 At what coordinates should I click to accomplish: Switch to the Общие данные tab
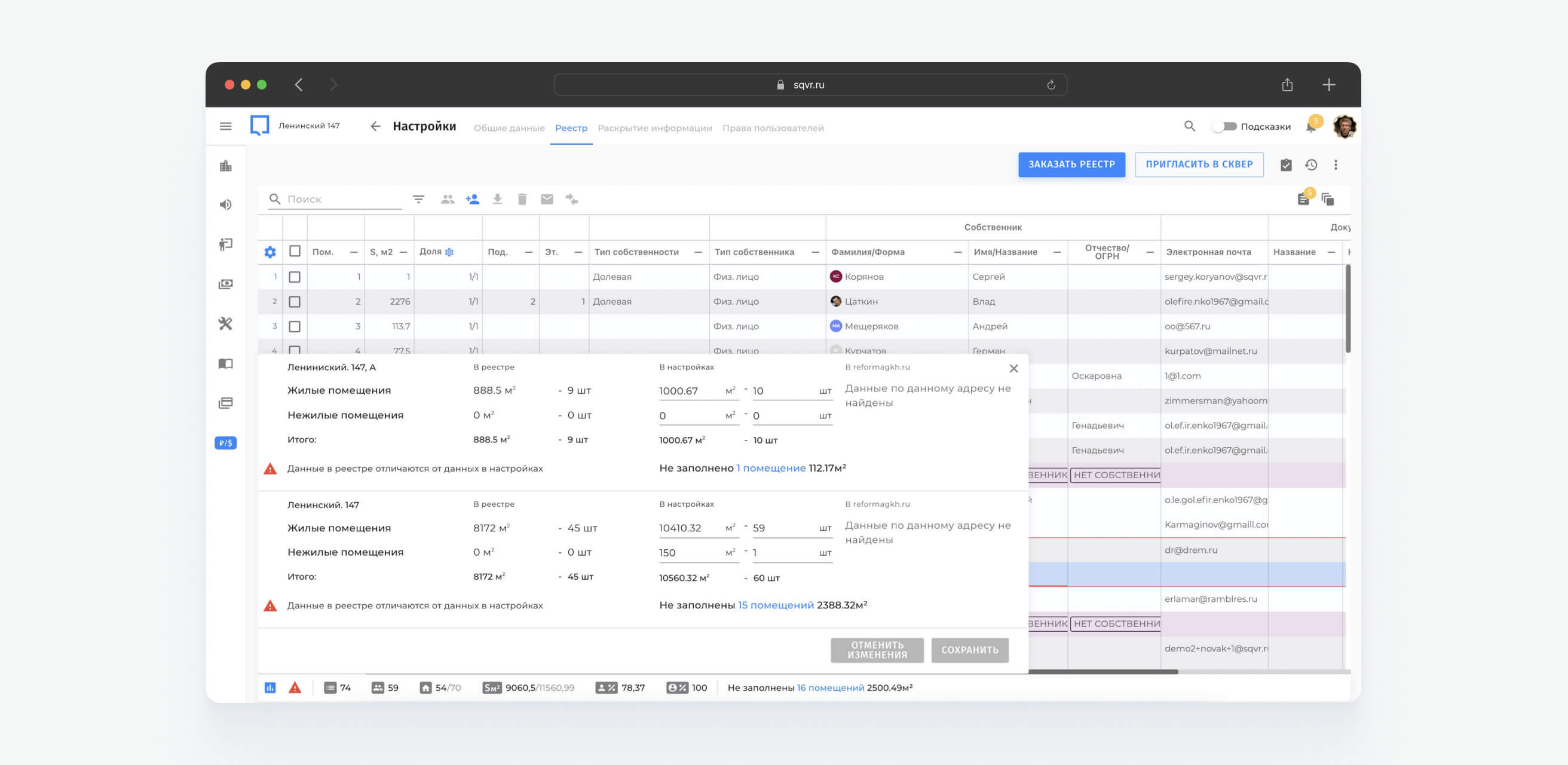tap(509, 128)
